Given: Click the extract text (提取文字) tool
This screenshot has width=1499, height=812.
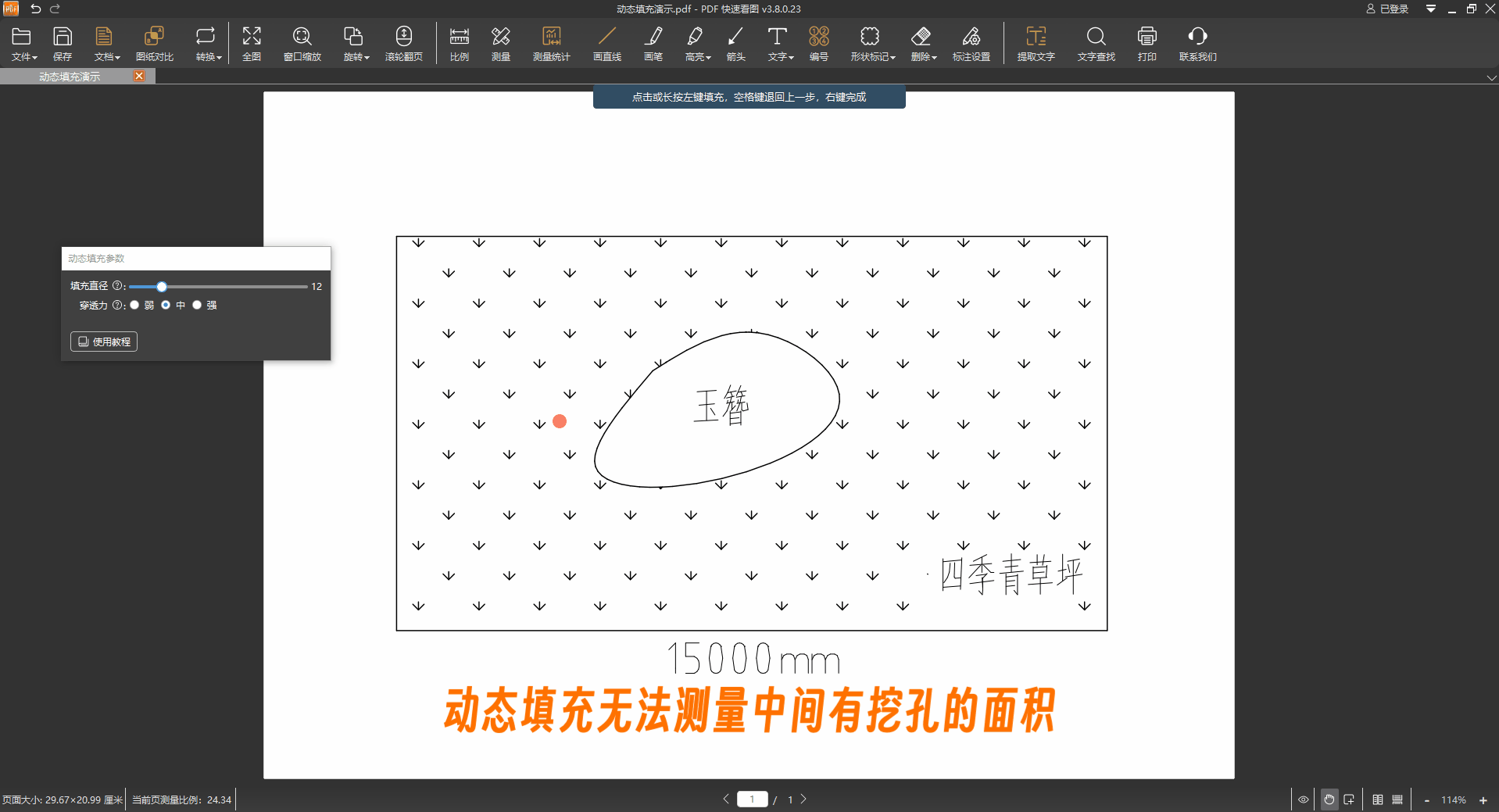Looking at the screenshot, I should pyautogui.click(x=1036, y=44).
